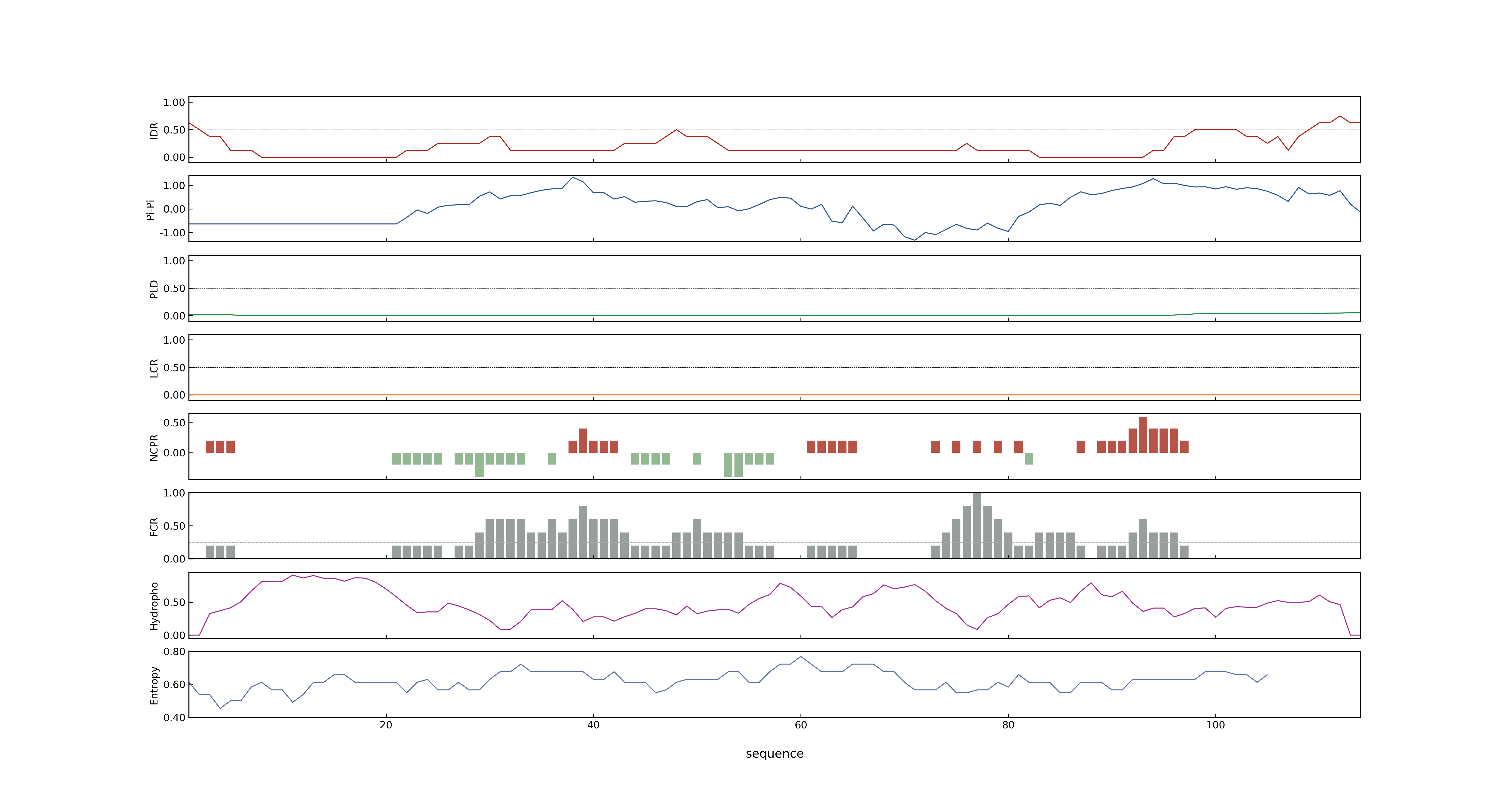Click the 1.00 tick on LCR axis
This screenshot has height=806, width=1512.
click(174, 340)
